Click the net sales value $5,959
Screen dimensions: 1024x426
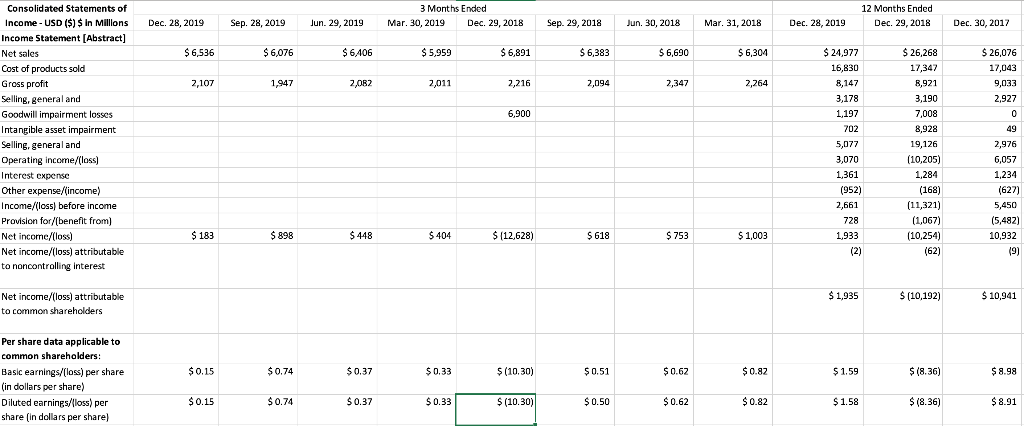434,54
